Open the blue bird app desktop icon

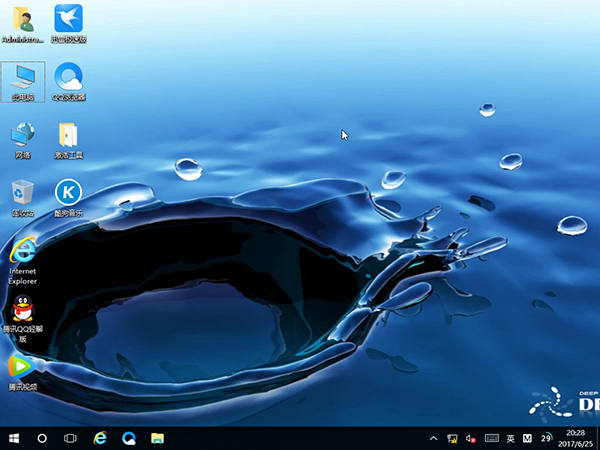click(x=68, y=20)
